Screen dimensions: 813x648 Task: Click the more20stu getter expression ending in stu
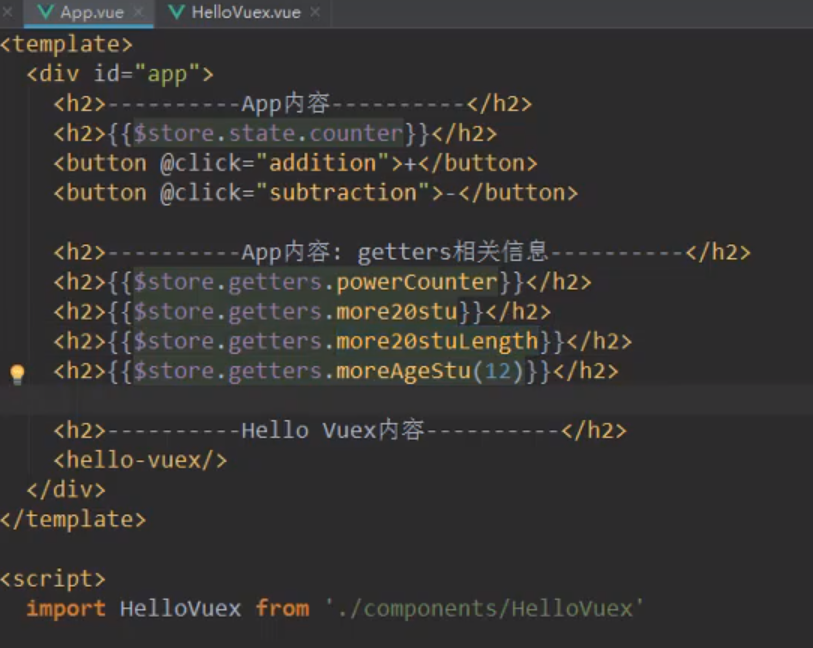296,312
